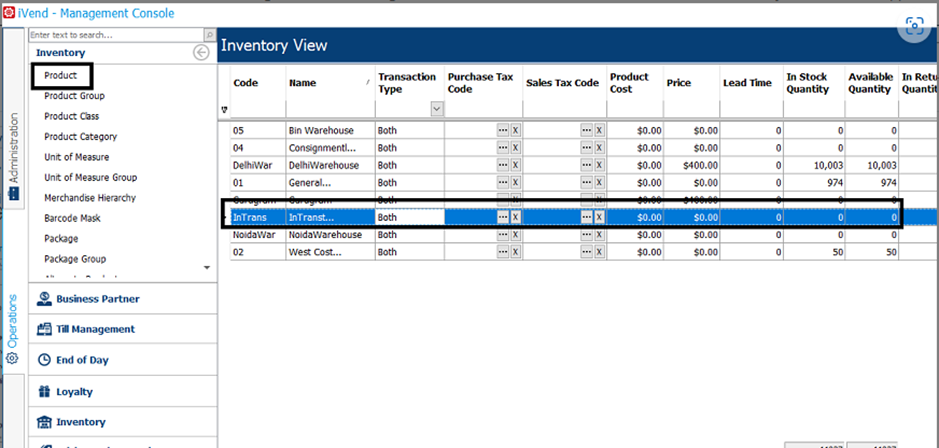Open Sales Tax Code lookup for West Cost row
This screenshot has width=939, height=448.
586,252
